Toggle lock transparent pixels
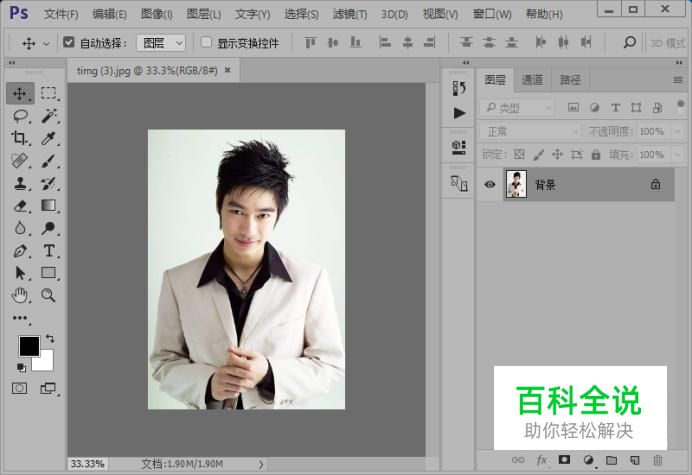The height and width of the screenshot is (475, 692). [519, 155]
